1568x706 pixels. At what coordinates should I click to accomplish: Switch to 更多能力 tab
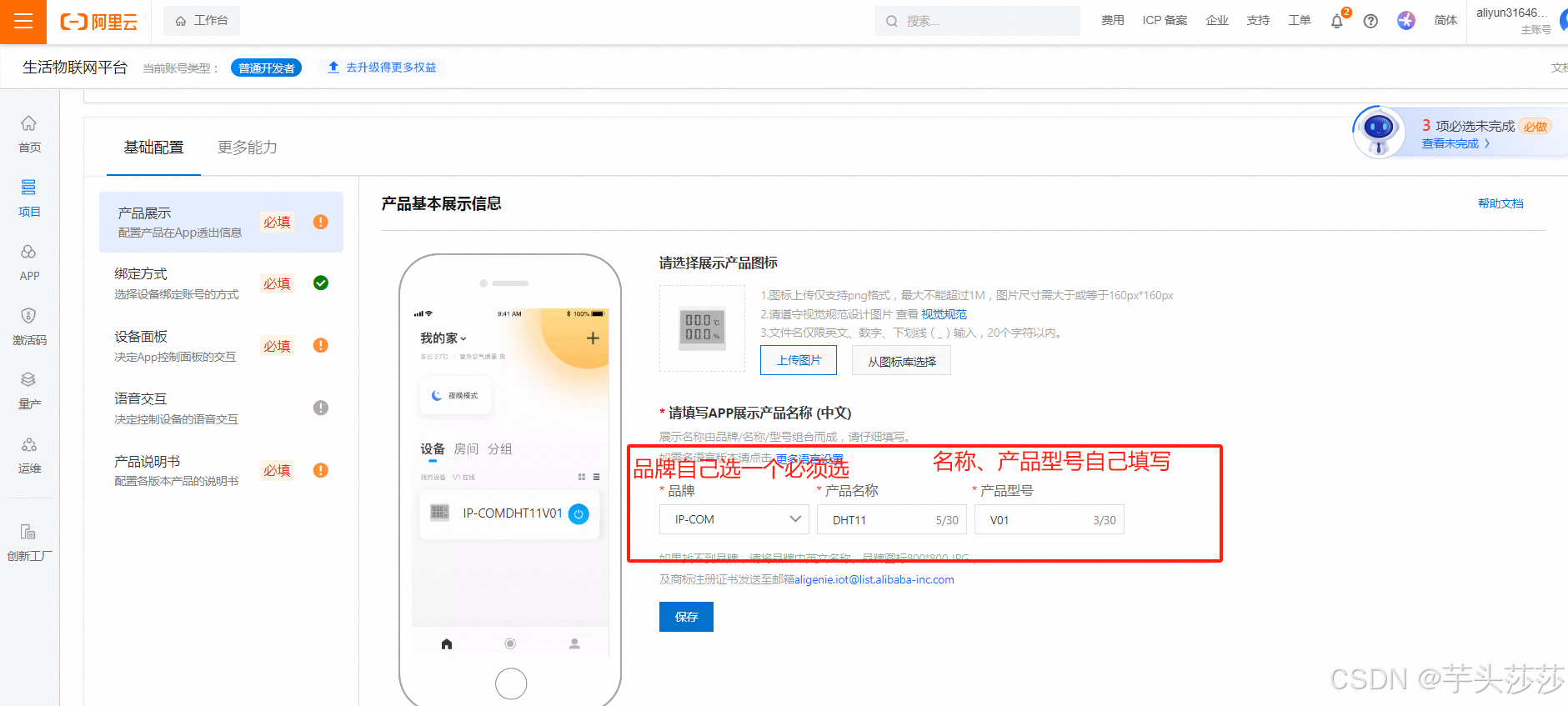click(x=248, y=148)
